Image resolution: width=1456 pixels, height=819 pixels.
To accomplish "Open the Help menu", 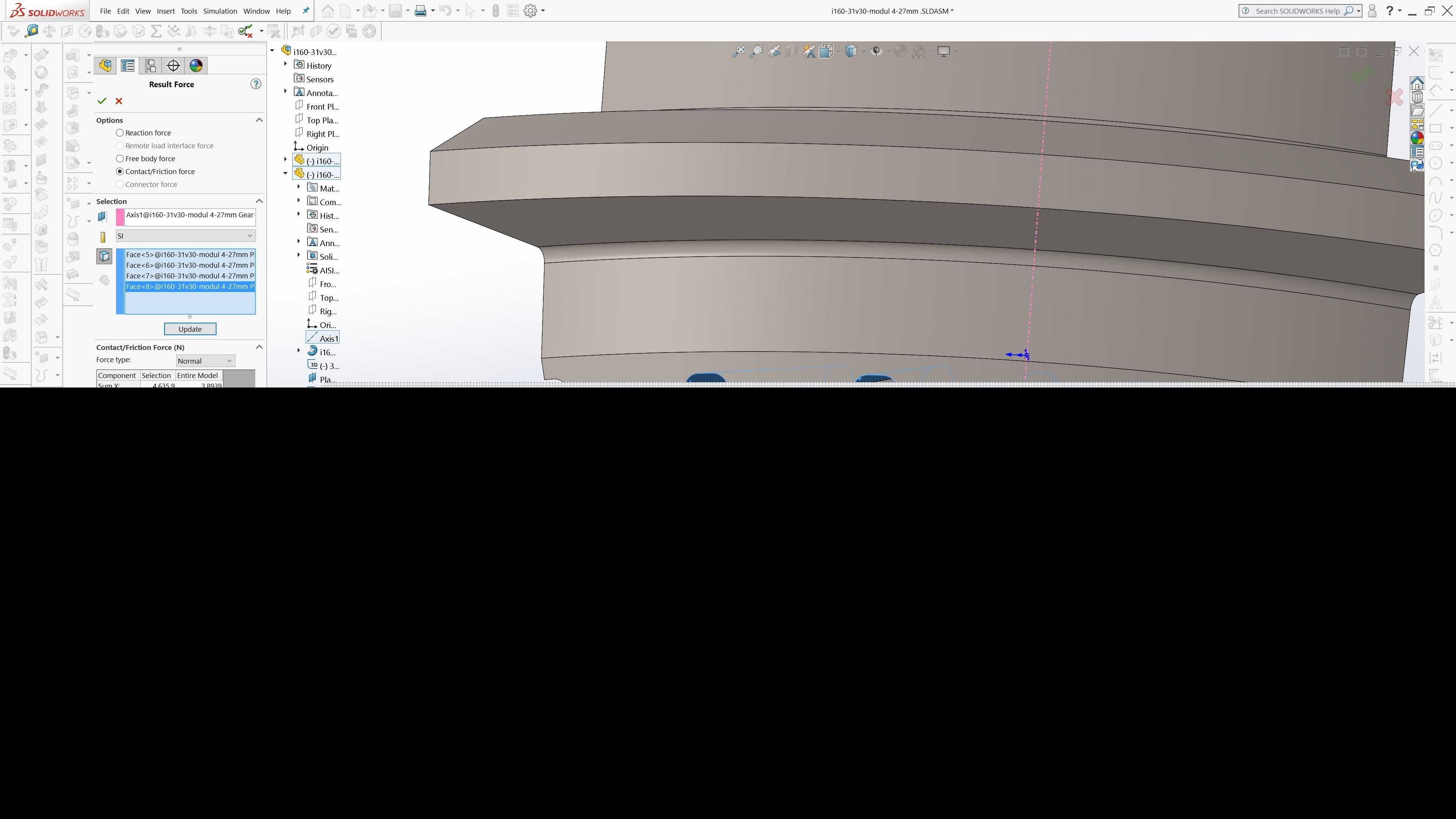I will (283, 11).
